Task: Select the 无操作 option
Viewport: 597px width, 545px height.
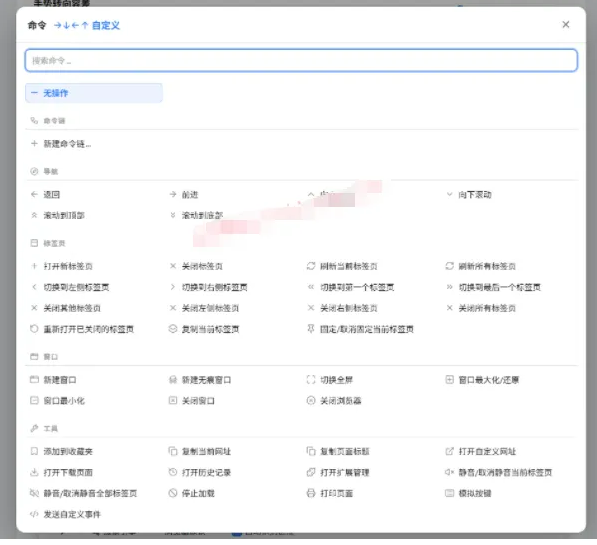Action: coord(94,93)
